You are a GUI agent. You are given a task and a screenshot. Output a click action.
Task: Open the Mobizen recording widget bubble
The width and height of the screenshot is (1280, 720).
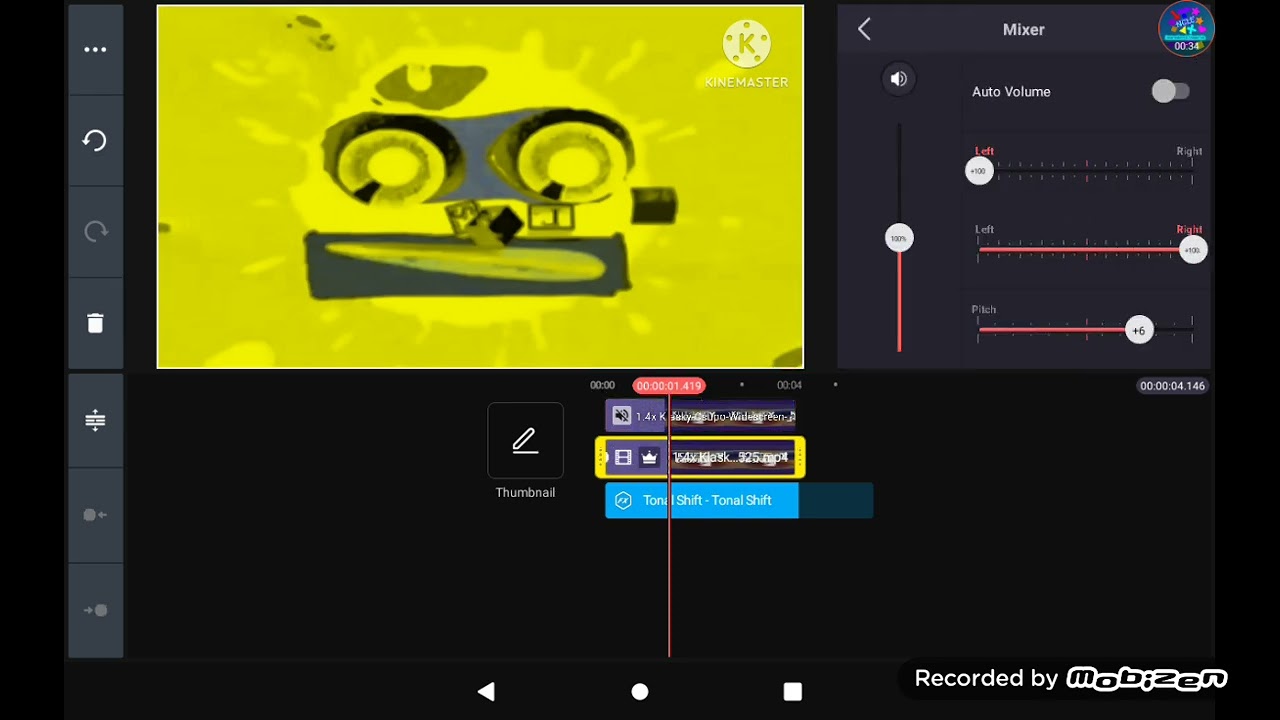tap(1187, 29)
